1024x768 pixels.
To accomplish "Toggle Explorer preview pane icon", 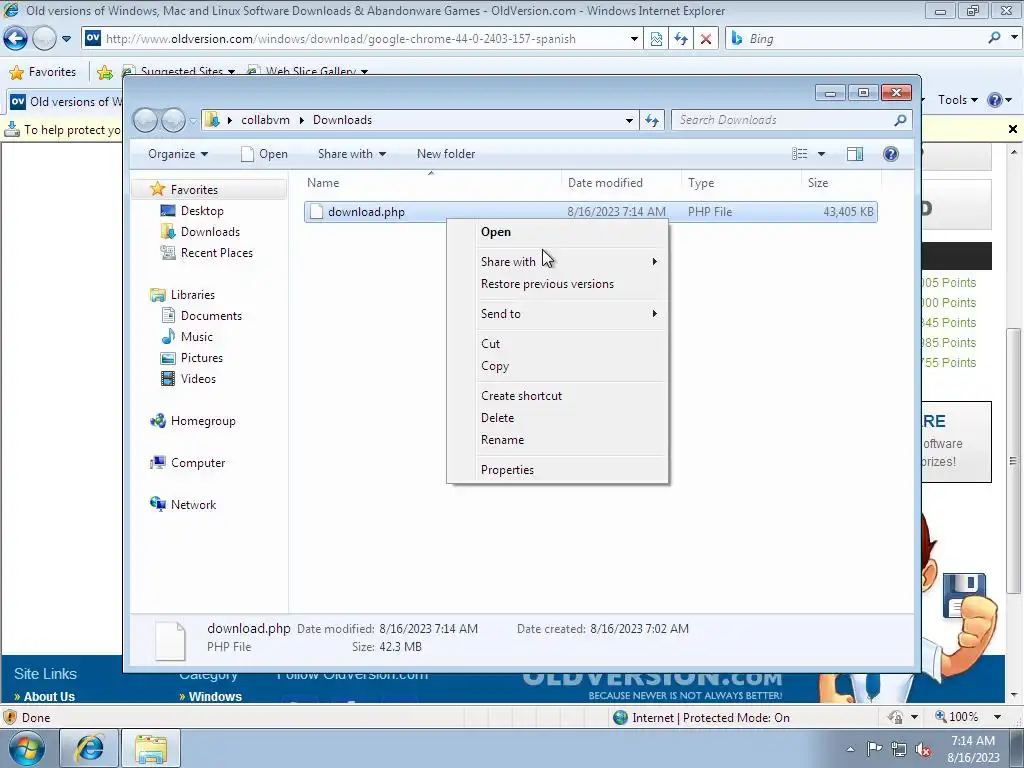I will [x=854, y=154].
